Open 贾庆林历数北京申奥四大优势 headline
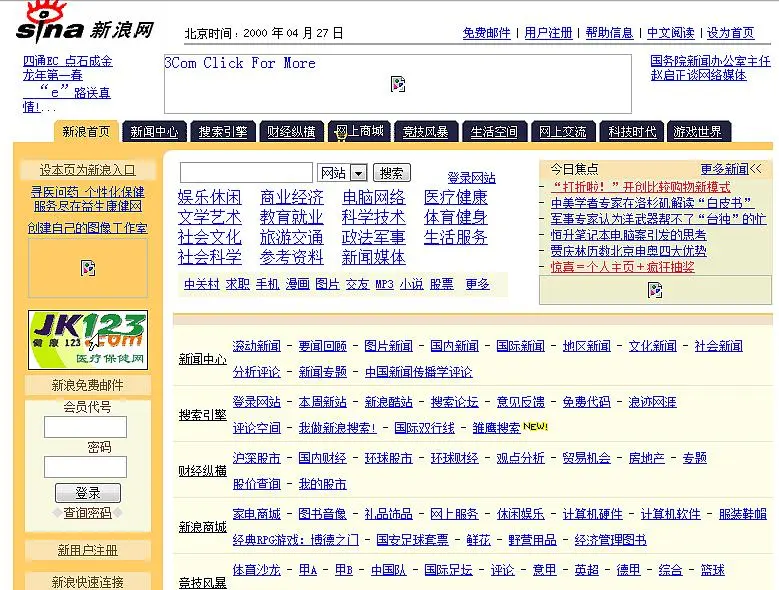Image resolution: width=779 pixels, height=590 pixels. pos(628,251)
